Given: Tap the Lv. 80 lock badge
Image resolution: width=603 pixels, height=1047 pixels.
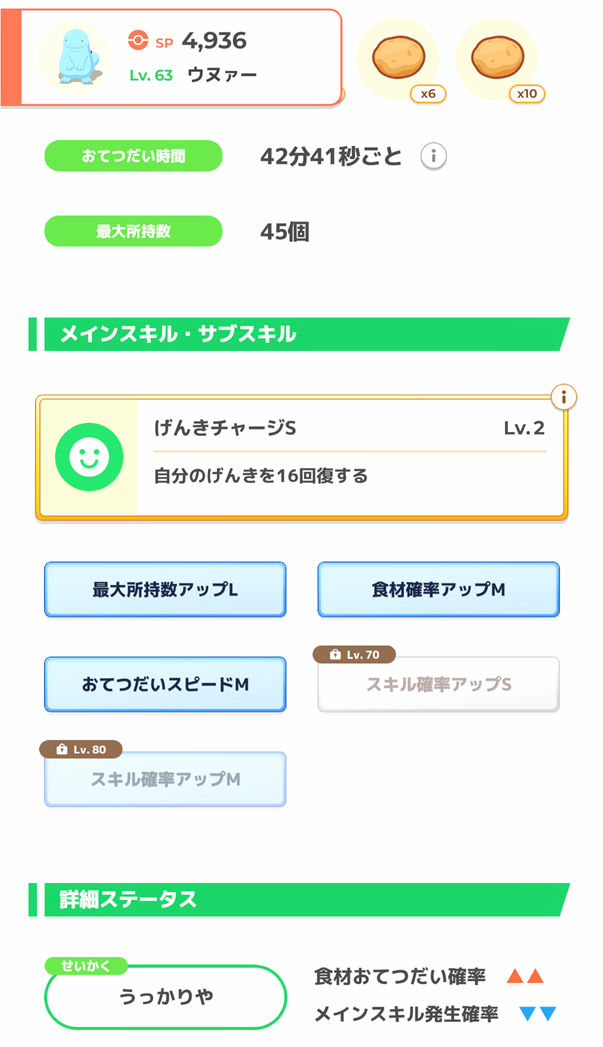Looking at the screenshot, I should tap(81, 750).
